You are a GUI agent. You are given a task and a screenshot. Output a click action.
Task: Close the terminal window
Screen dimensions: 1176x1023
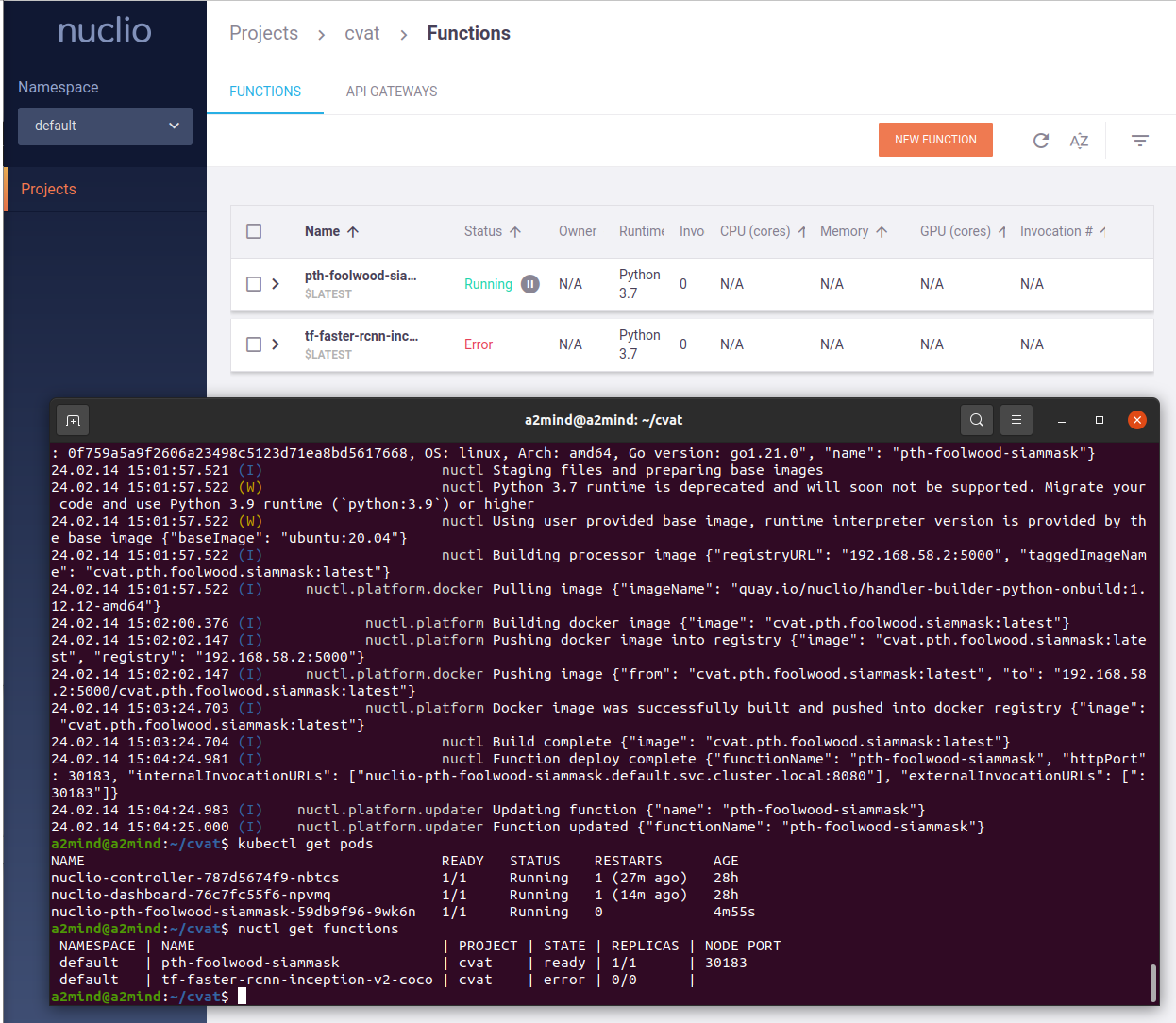[1137, 420]
